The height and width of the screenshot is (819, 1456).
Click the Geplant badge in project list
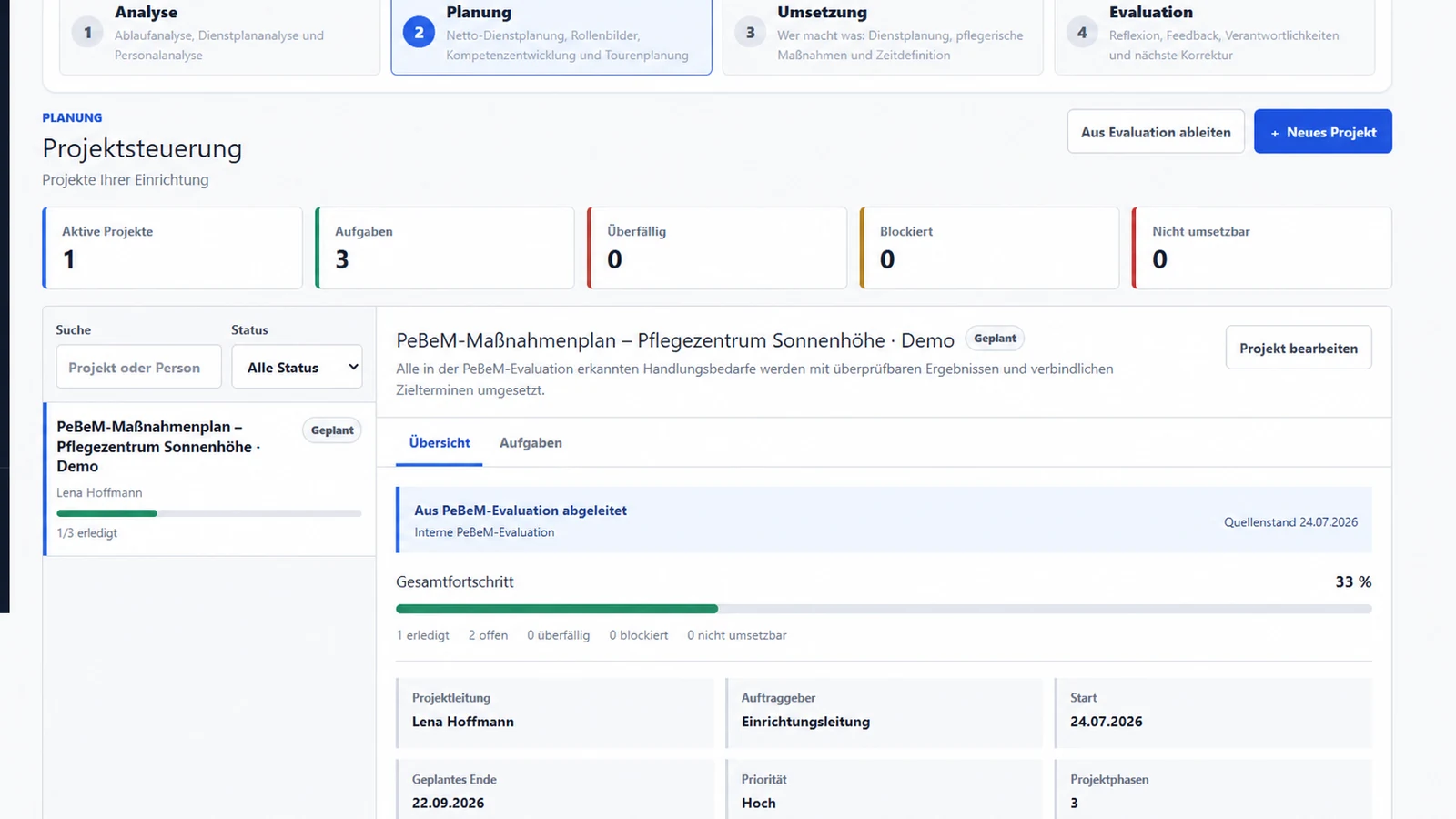coord(332,430)
